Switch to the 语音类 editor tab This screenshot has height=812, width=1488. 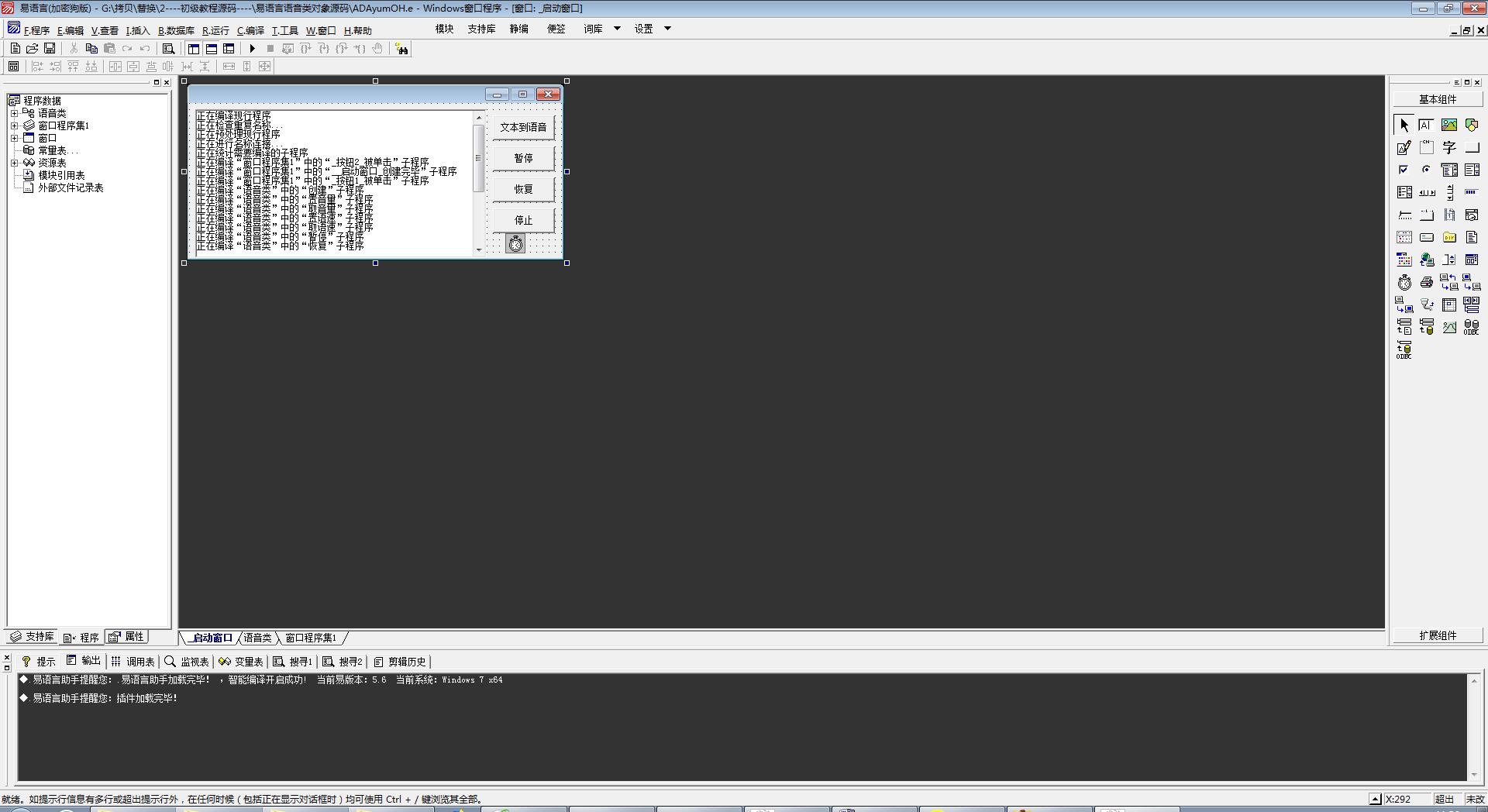pos(258,638)
